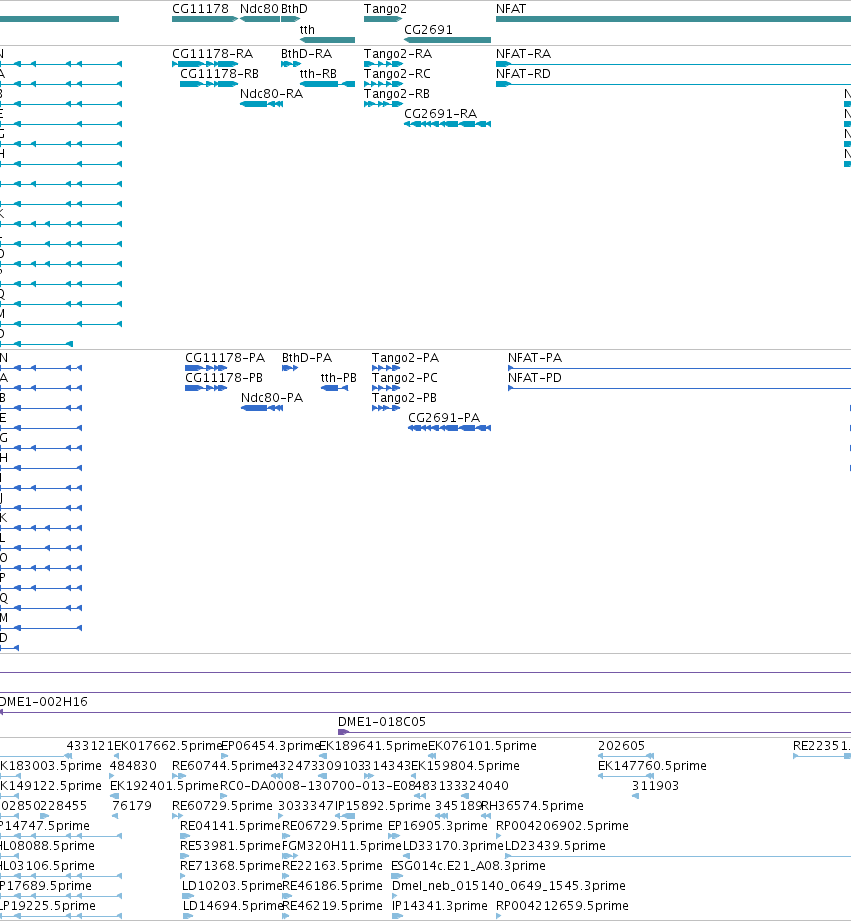Screen dimensions: 851x921
Task: Select the Tango2-RC transcript label
Action: click(397, 74)
